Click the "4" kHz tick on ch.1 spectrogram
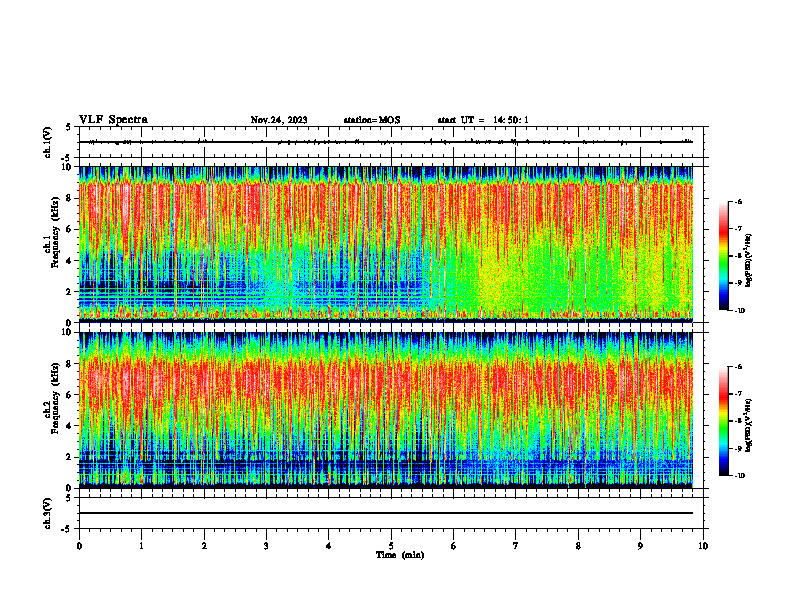 70,261
